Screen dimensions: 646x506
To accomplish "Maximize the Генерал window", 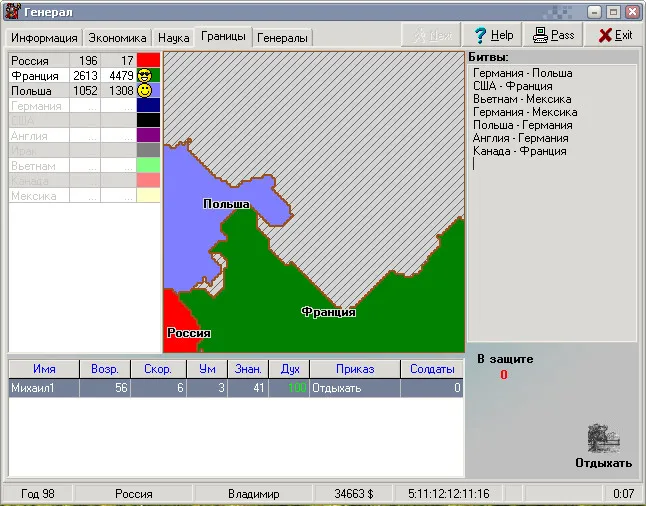I will [614, 11].
